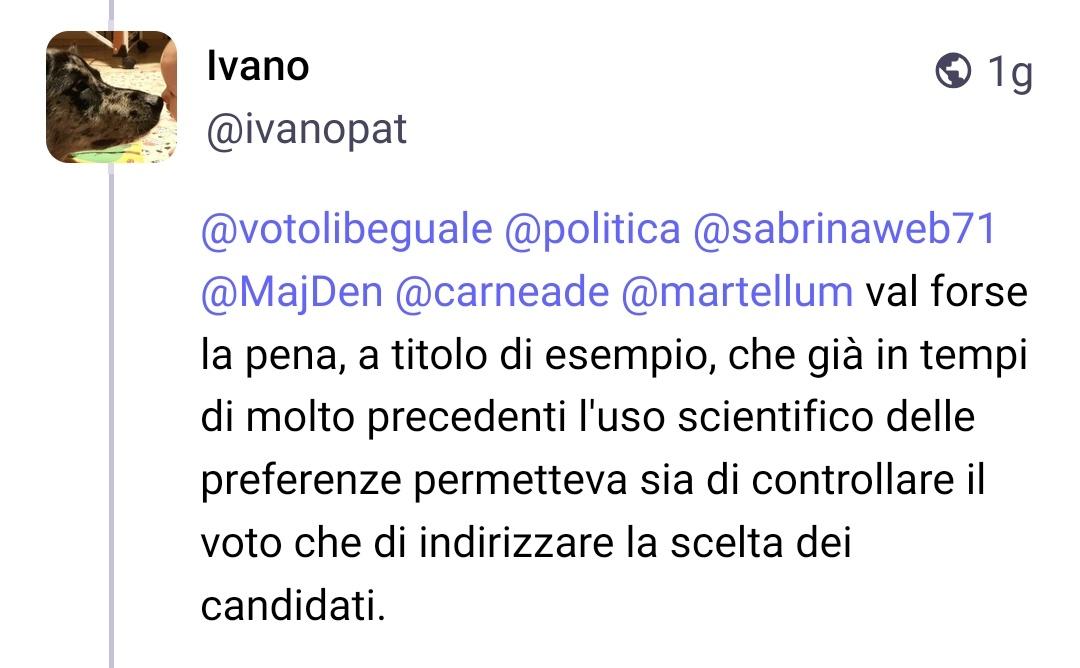This screenshot has width=1080, height=668.
Task: Click the display name "Ivano"
Action: coord(257,67)
